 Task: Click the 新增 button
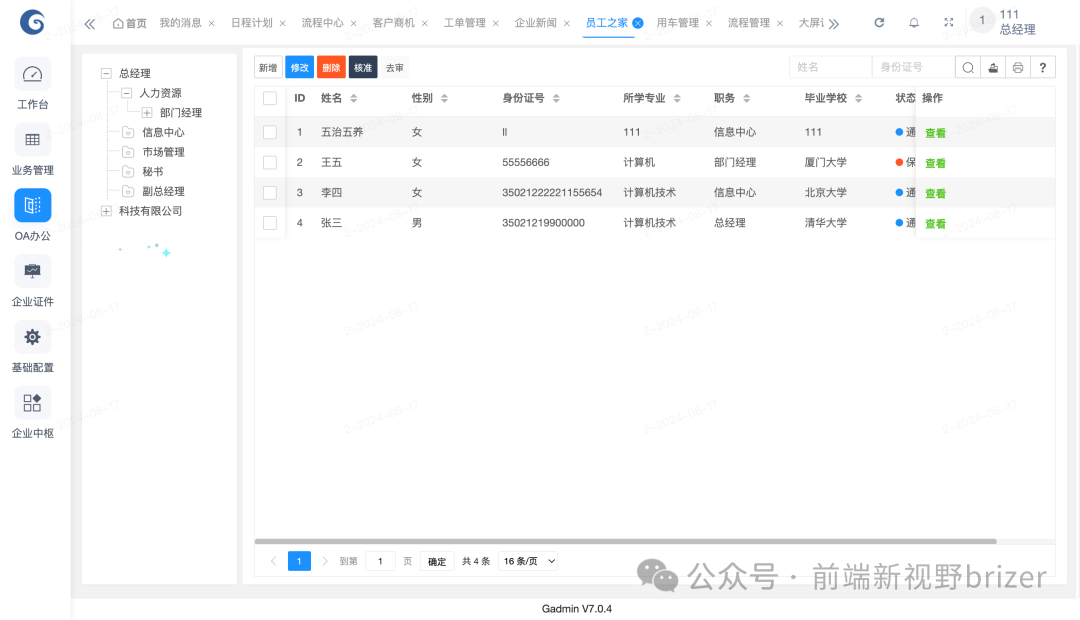pyautogui.click(x=267, y=67)
